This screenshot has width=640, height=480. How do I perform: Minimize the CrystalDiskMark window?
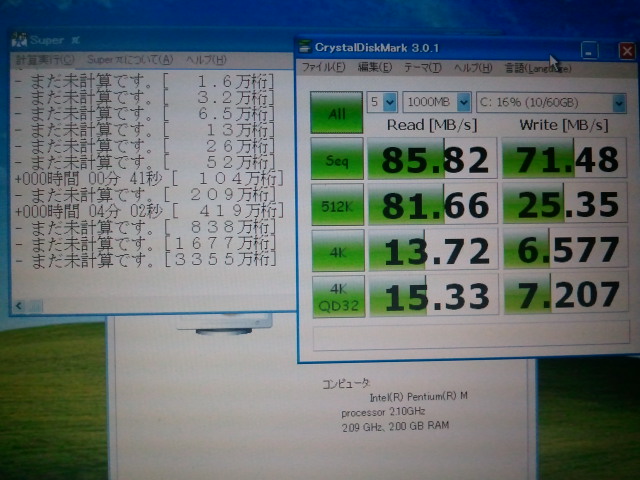[589, 51]
